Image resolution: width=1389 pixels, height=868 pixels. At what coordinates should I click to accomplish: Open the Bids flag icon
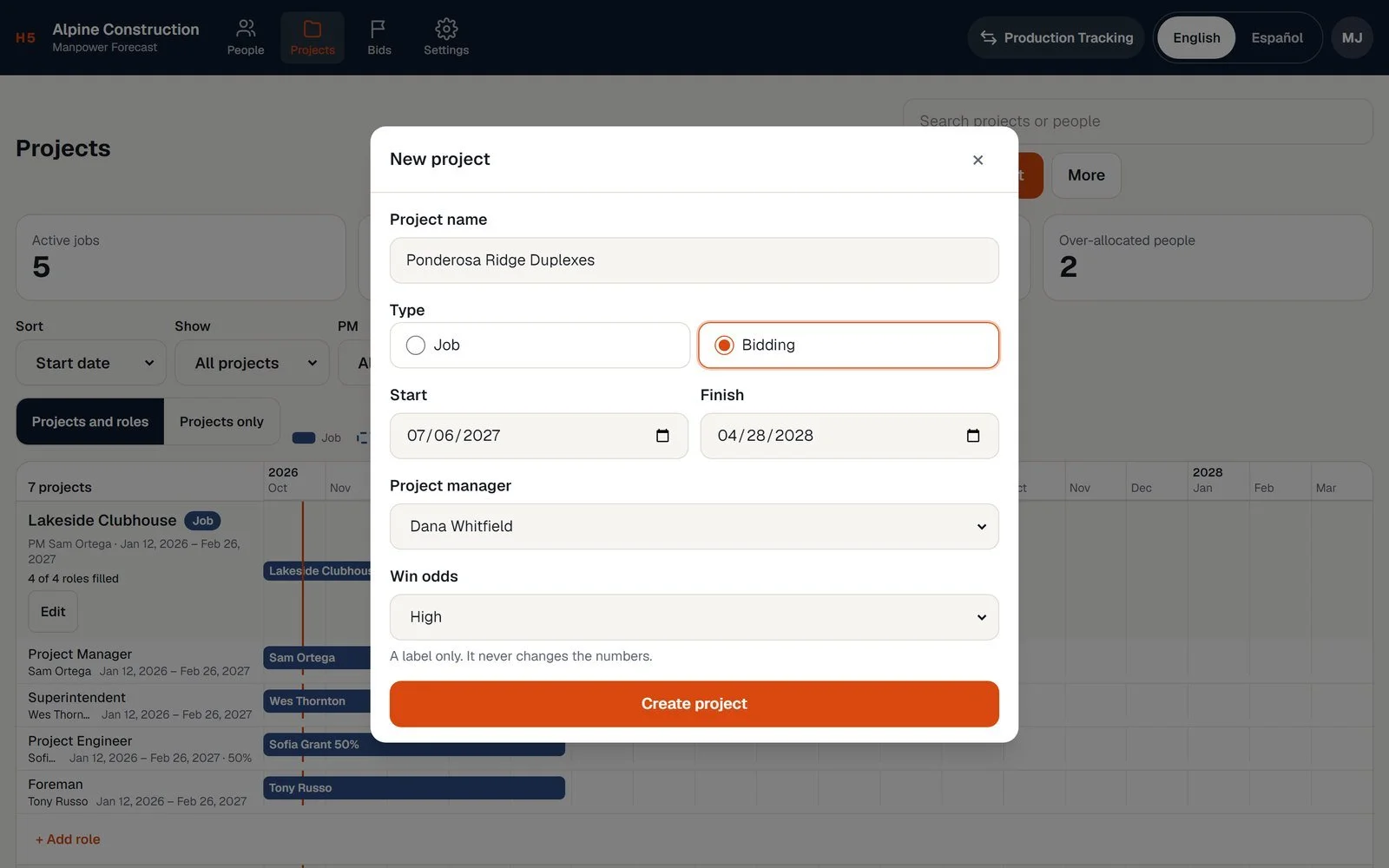pyautogui.click(x=379, y=29)
